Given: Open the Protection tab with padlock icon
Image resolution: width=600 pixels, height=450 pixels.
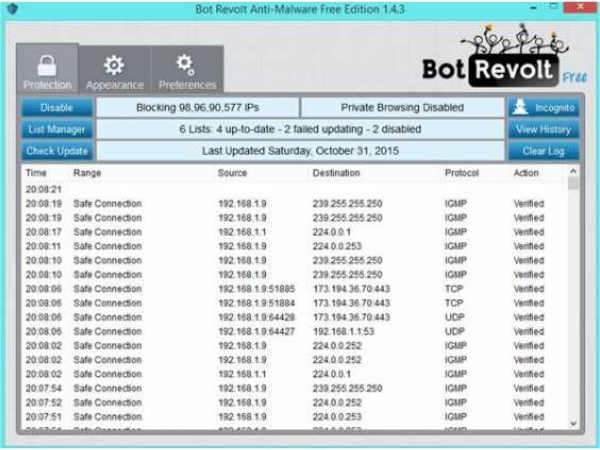Looking at the screenshot, I should (x=47, y=69).
